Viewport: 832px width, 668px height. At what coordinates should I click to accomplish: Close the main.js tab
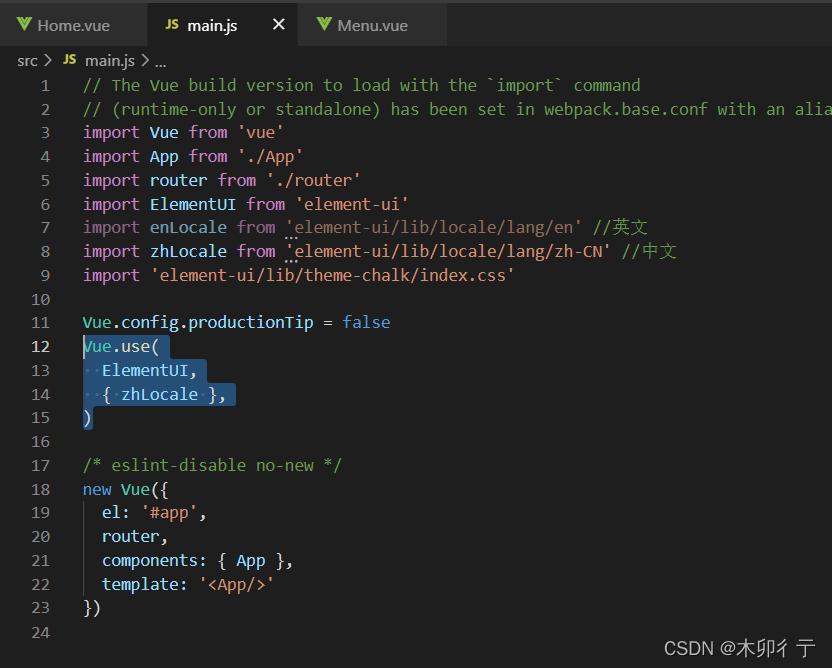click(x=279, y=24)
